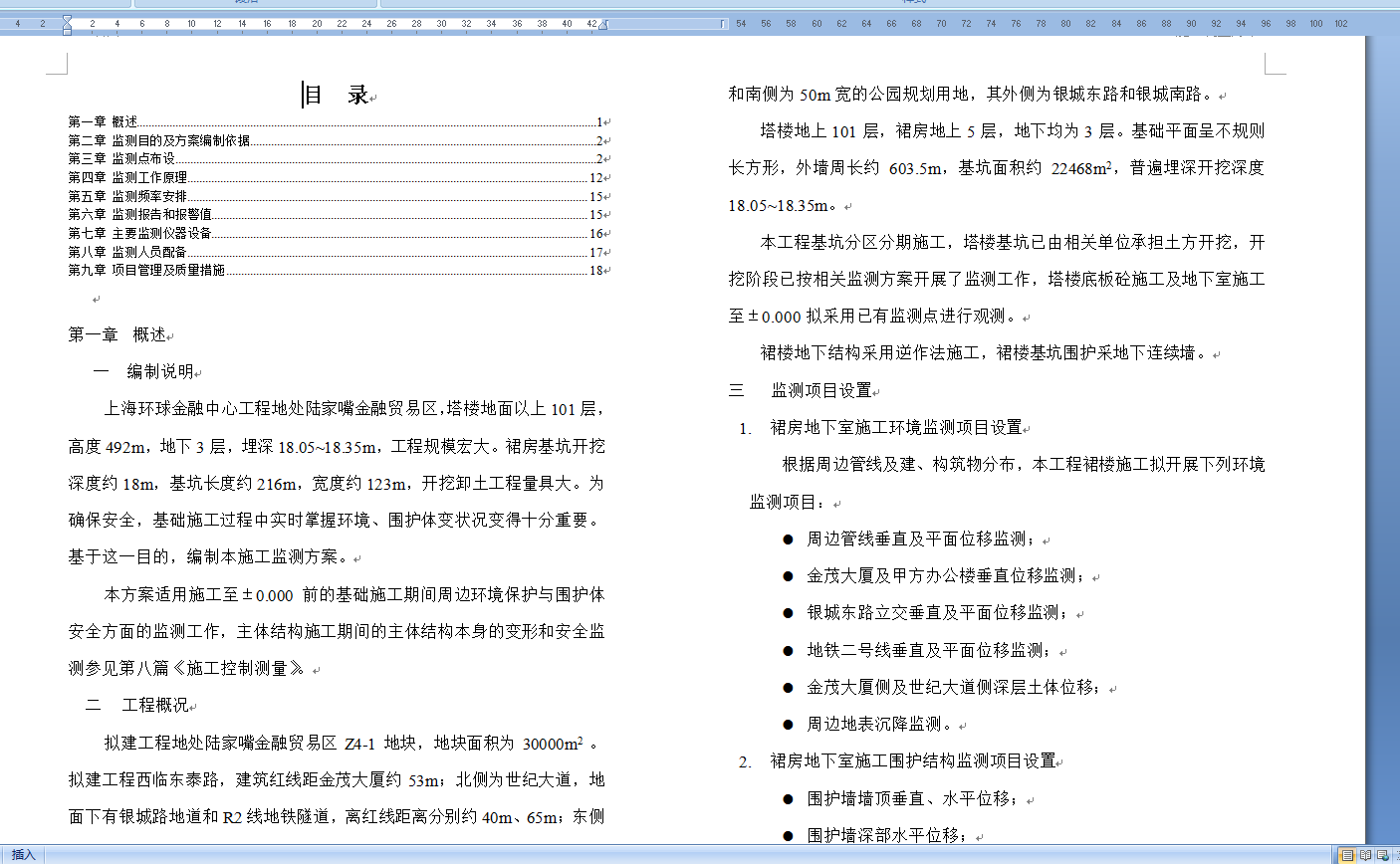Image resolution: width=1400 pixels, height=864 pixels.
Task: Go to 第九章 项目管理及质量措施 entry
Action: [x=146, y=270]
